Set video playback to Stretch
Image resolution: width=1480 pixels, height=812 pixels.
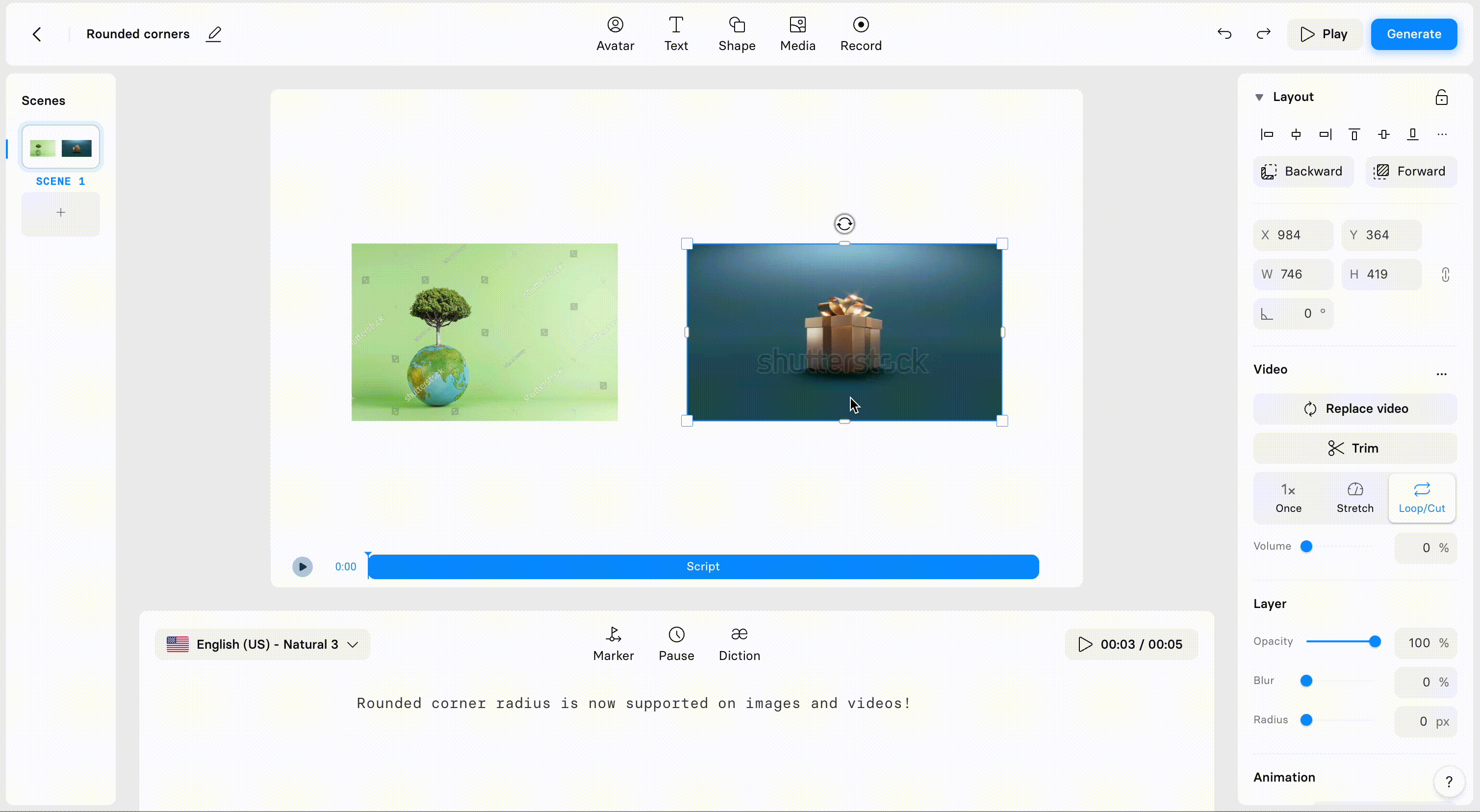tap(1355, 498)
